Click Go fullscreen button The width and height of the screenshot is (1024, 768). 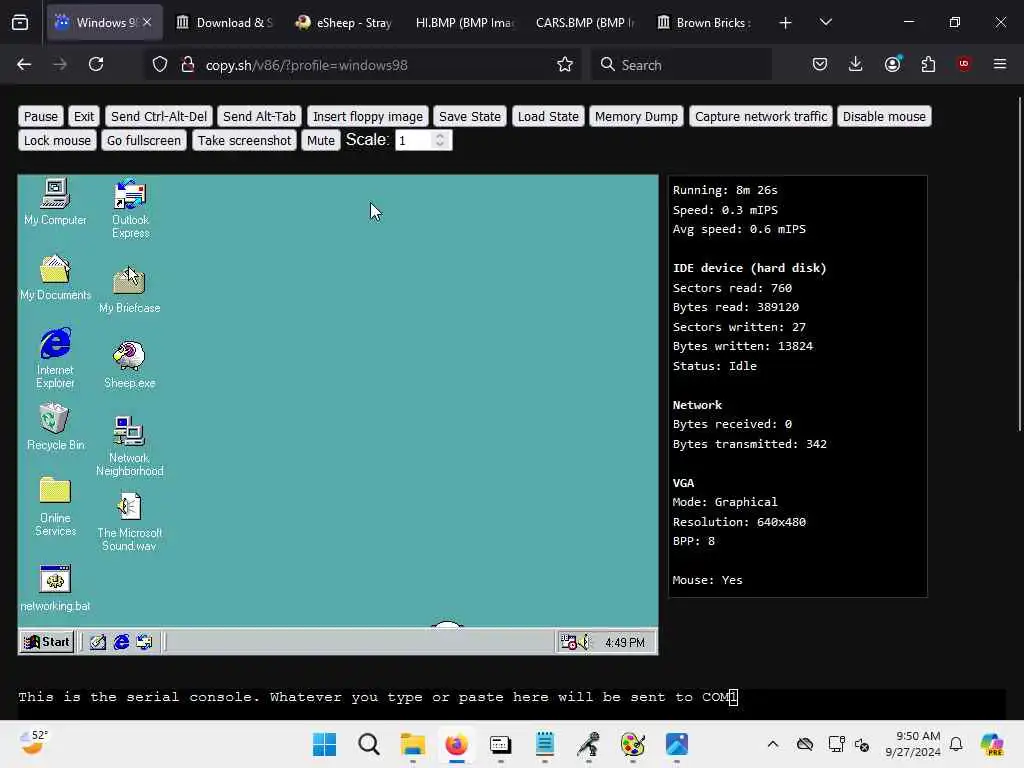(144, 140)
